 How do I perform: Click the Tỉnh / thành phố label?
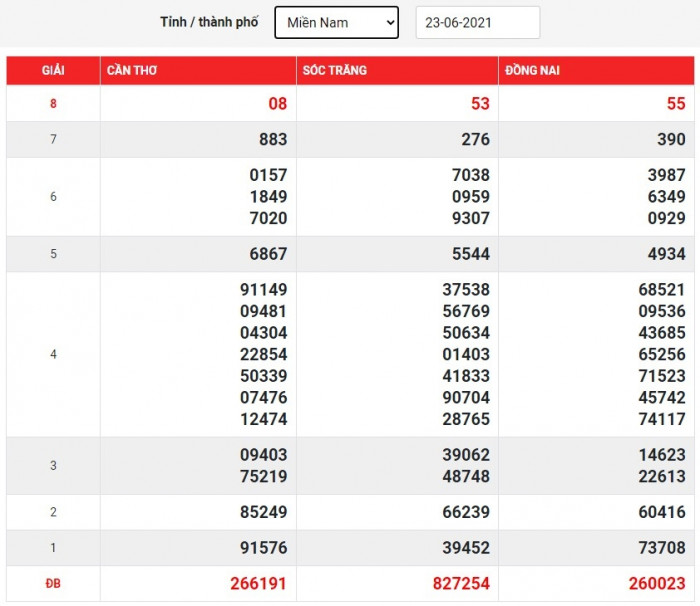[x=209, y=22]
